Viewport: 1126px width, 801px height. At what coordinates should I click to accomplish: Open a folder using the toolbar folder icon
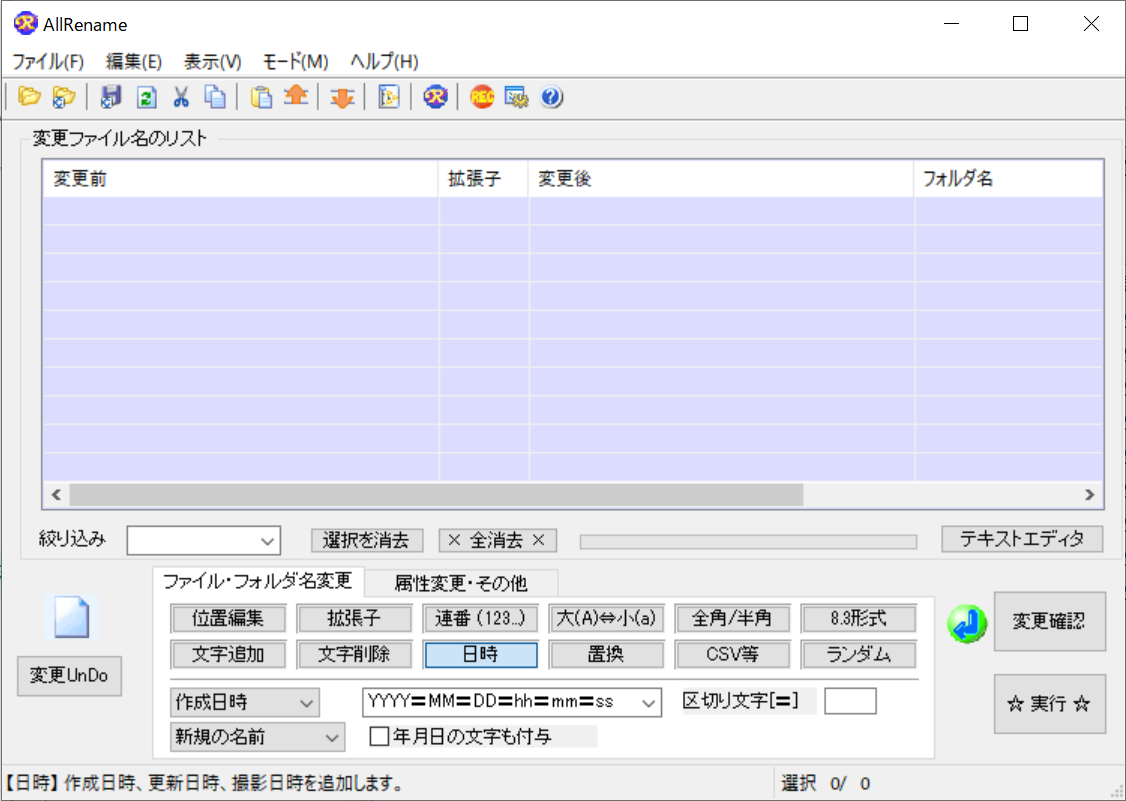(x=30, y=96)
